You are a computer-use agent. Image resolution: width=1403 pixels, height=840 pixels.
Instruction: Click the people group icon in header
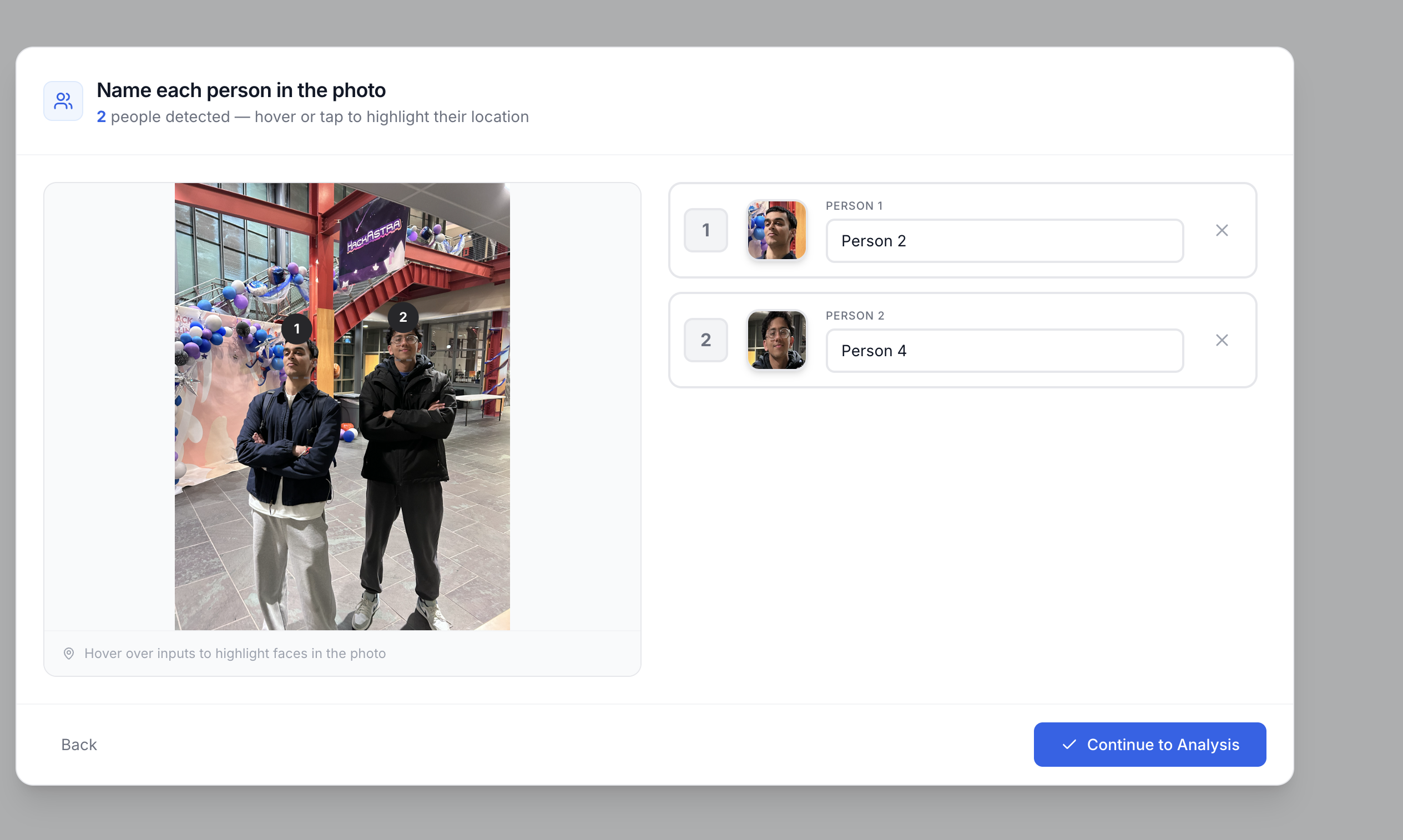pyautogui.click(x=63, y=101)
